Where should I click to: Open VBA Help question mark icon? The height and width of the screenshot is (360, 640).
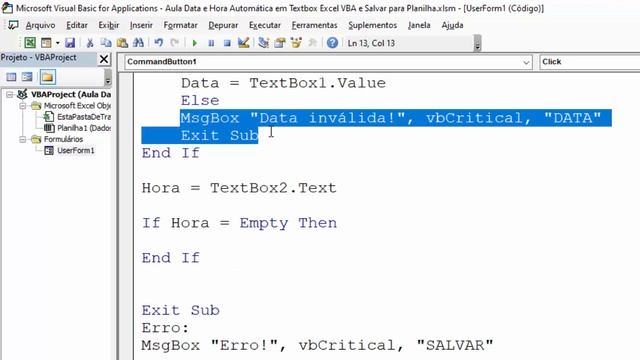click(332, 43)
